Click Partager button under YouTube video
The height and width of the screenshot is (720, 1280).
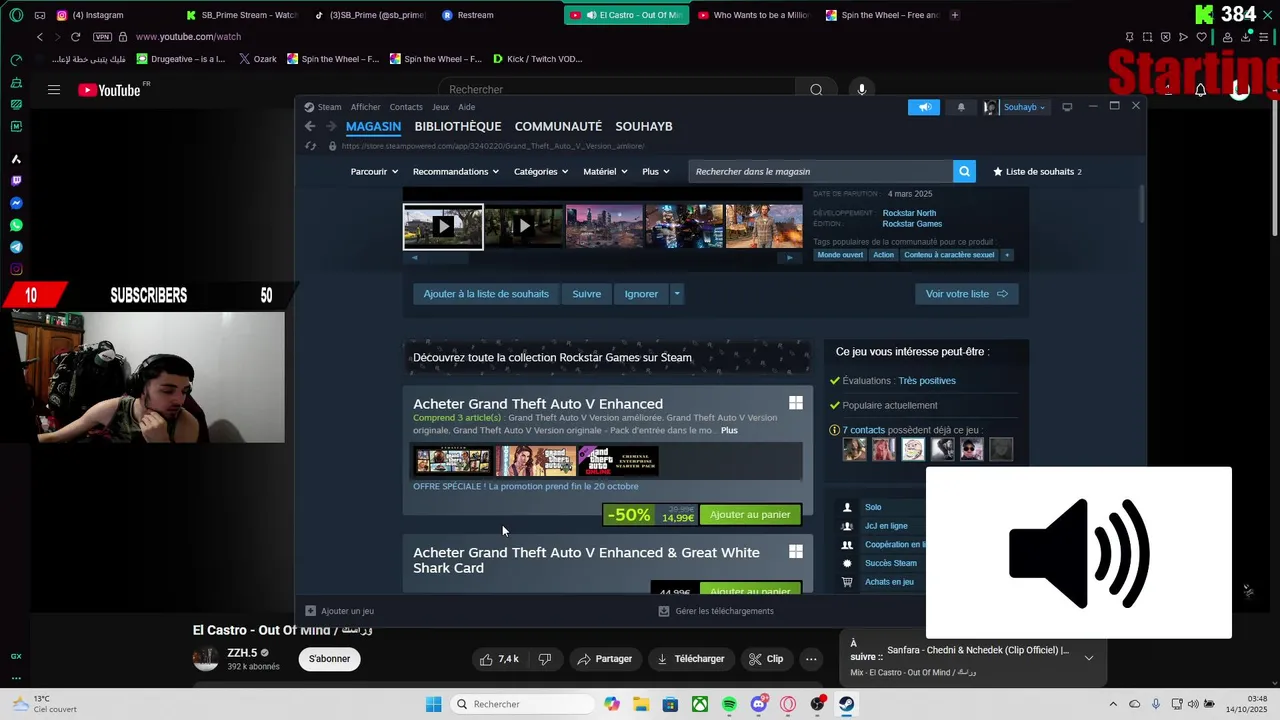coord(605,659)
